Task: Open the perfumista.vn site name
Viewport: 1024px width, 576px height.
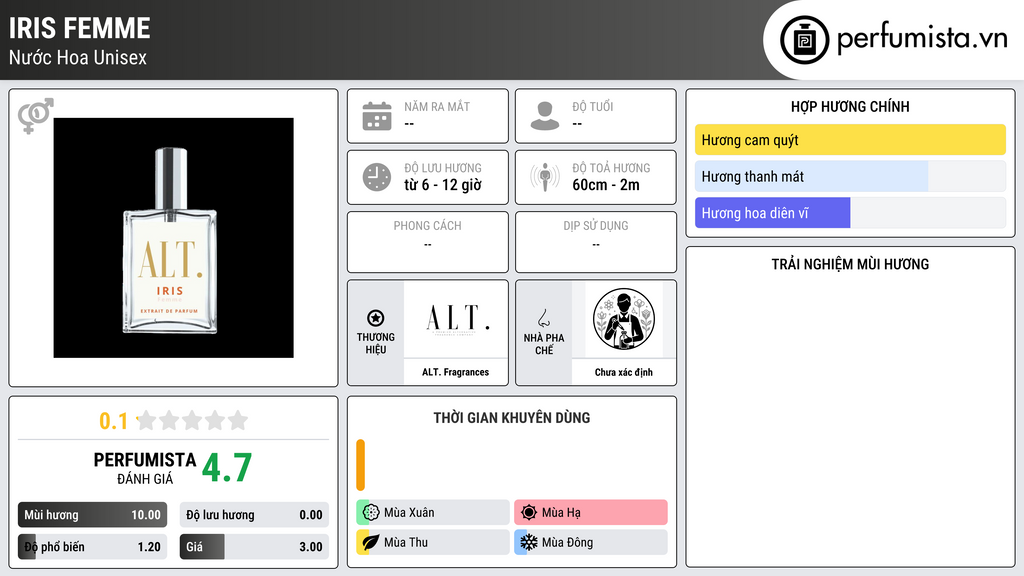Action: click(922, 38)
